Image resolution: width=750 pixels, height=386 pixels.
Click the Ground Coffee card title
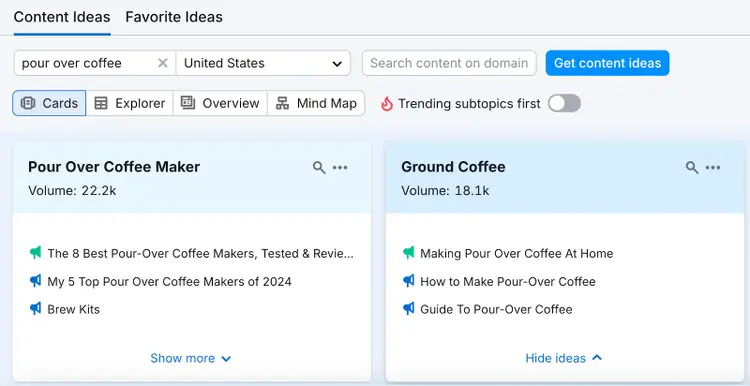(x=453, y=167)
